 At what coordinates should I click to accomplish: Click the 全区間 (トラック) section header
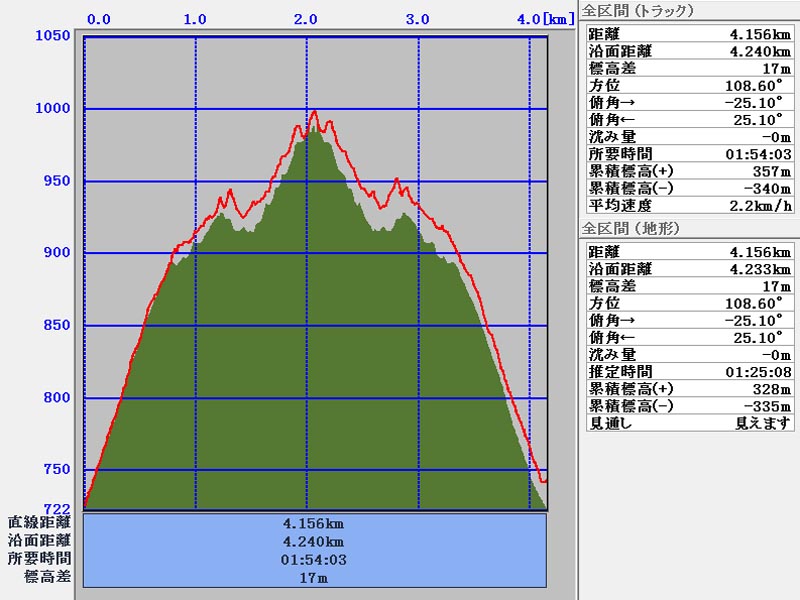(x=637, y=11)
